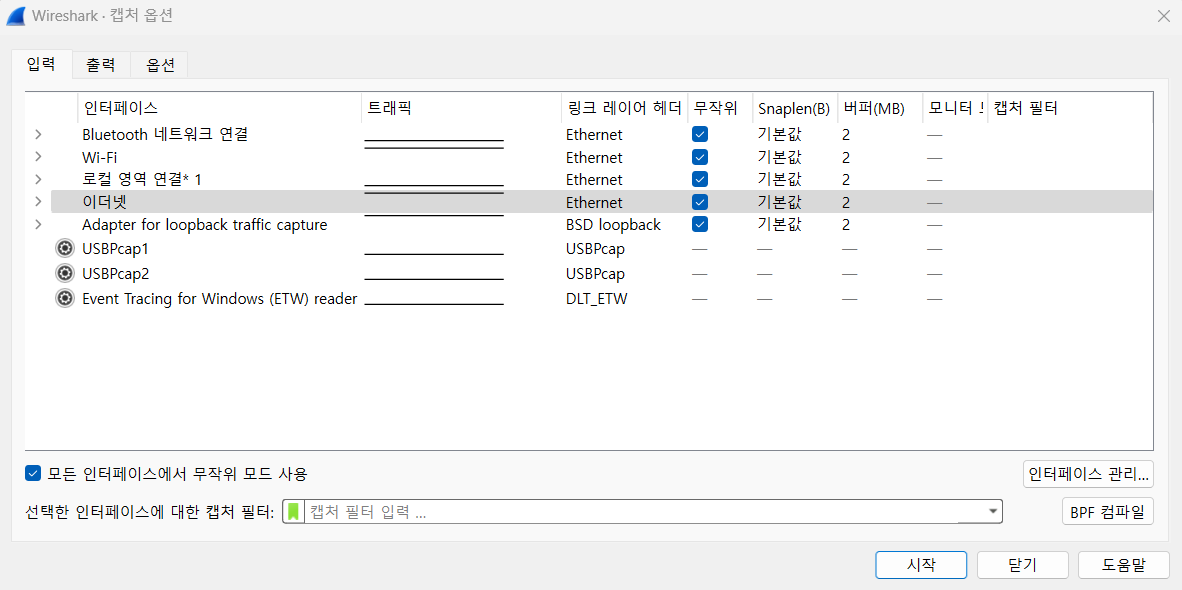Sort by 인터페이스 column header
The height and width of the screenshot is (590, 1182).
[219, 108]
